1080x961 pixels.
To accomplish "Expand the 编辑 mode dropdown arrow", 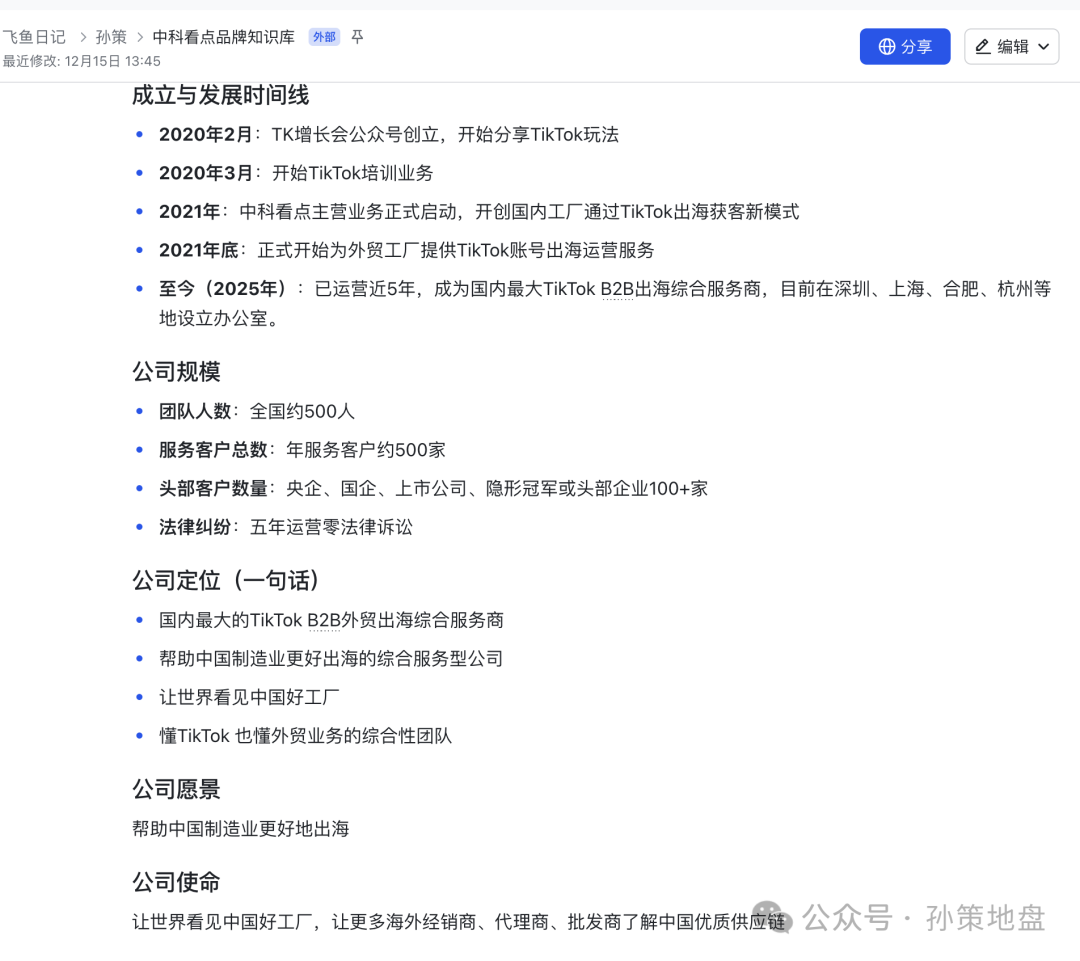I will click(x=1044, y=46).
